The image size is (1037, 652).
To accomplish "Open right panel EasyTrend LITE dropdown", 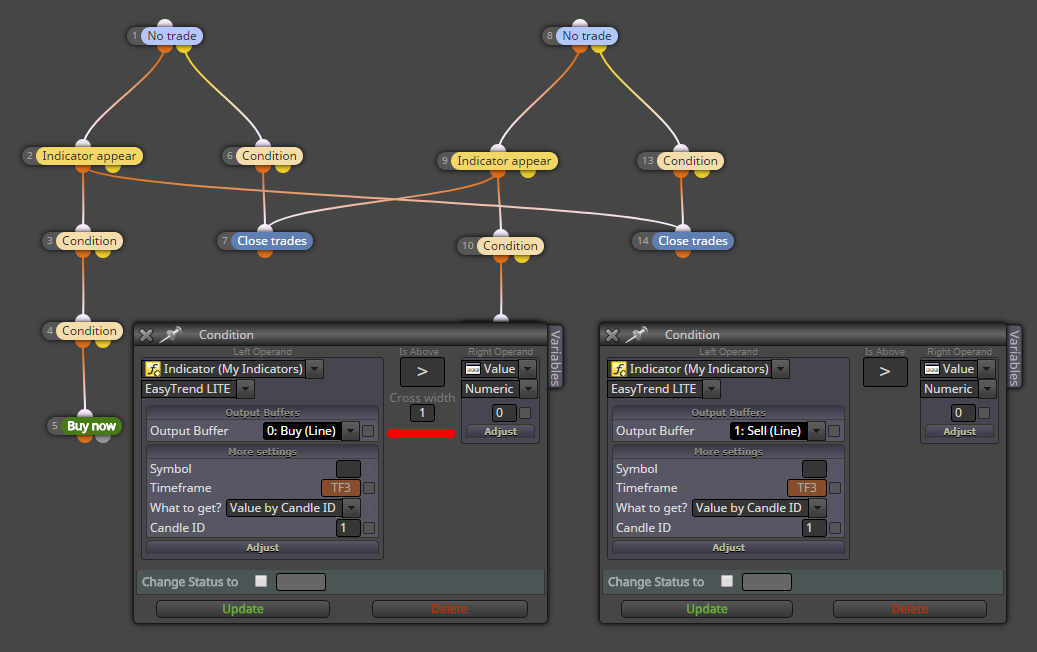I will tap(712, 389).
